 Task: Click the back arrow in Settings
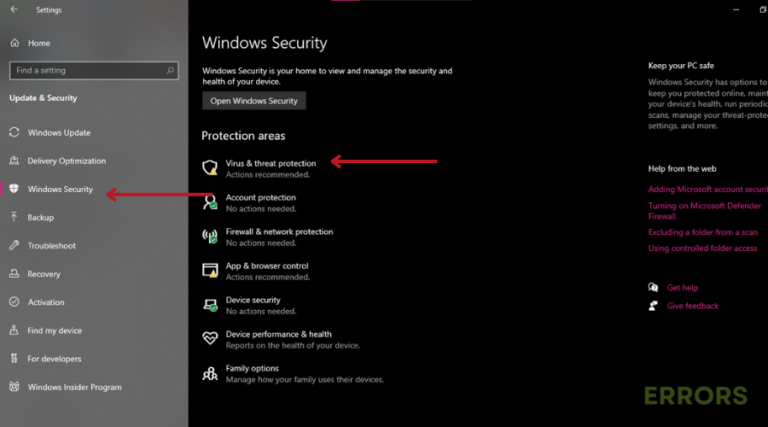point(14,9)
